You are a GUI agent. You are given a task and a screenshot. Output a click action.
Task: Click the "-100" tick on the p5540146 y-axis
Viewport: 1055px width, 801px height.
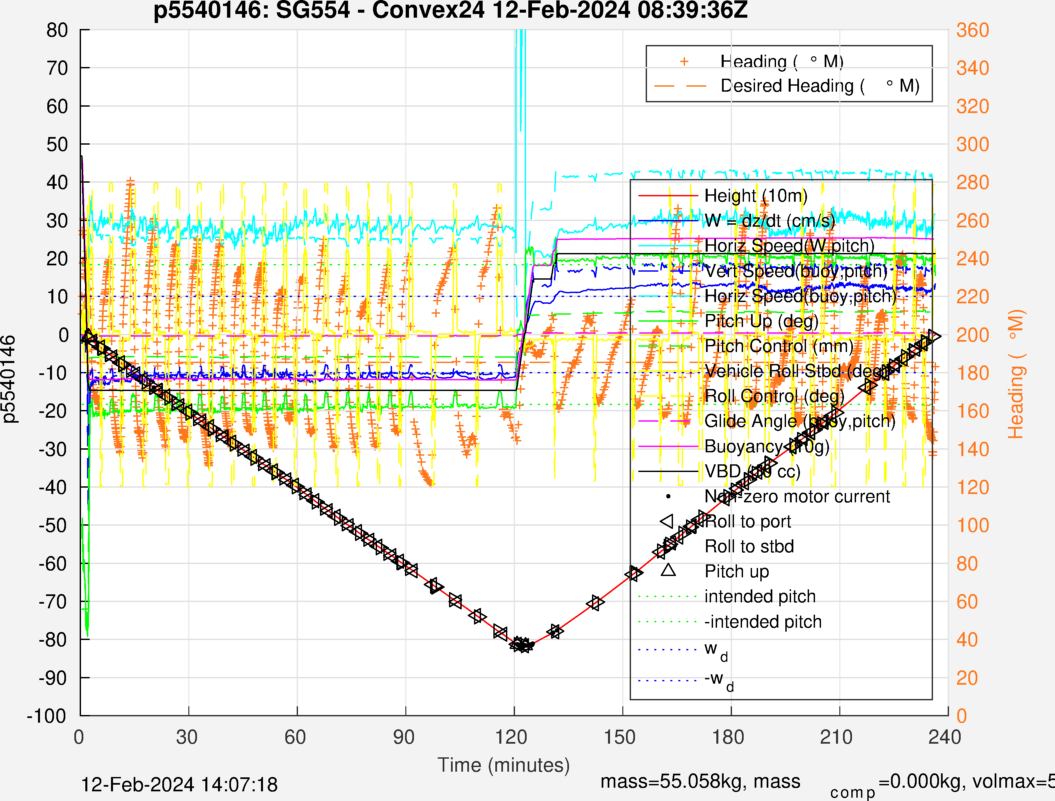point(47,716)
